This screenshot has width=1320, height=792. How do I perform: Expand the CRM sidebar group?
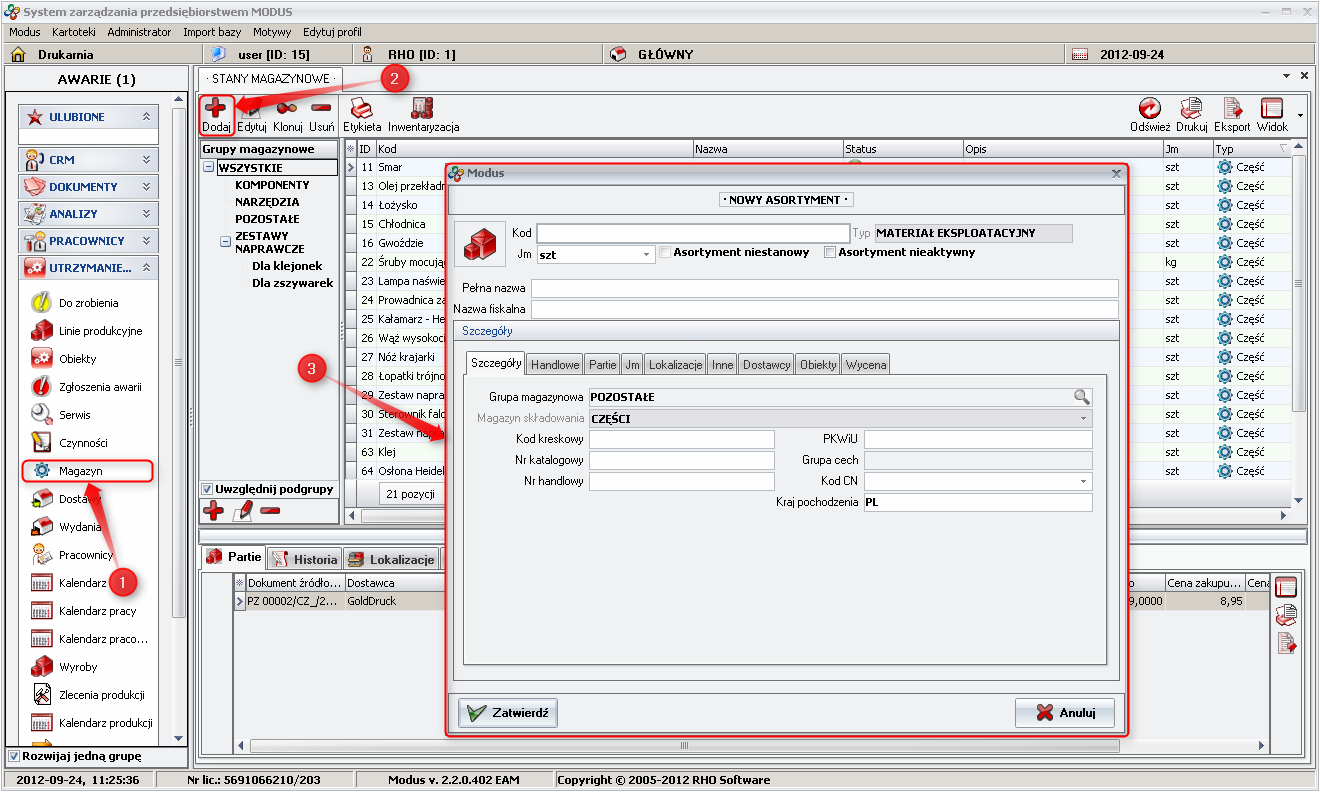point(146,159)
